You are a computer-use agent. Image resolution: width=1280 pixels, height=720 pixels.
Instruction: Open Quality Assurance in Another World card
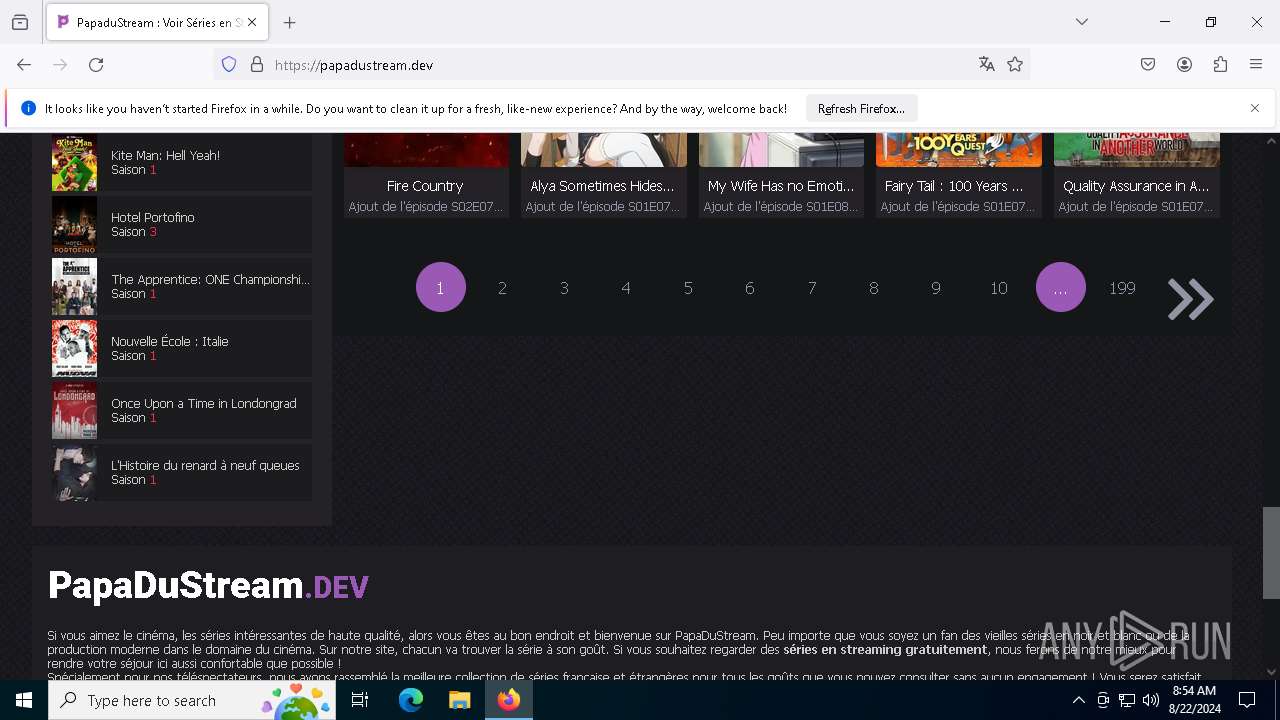tap(1136, 175)
